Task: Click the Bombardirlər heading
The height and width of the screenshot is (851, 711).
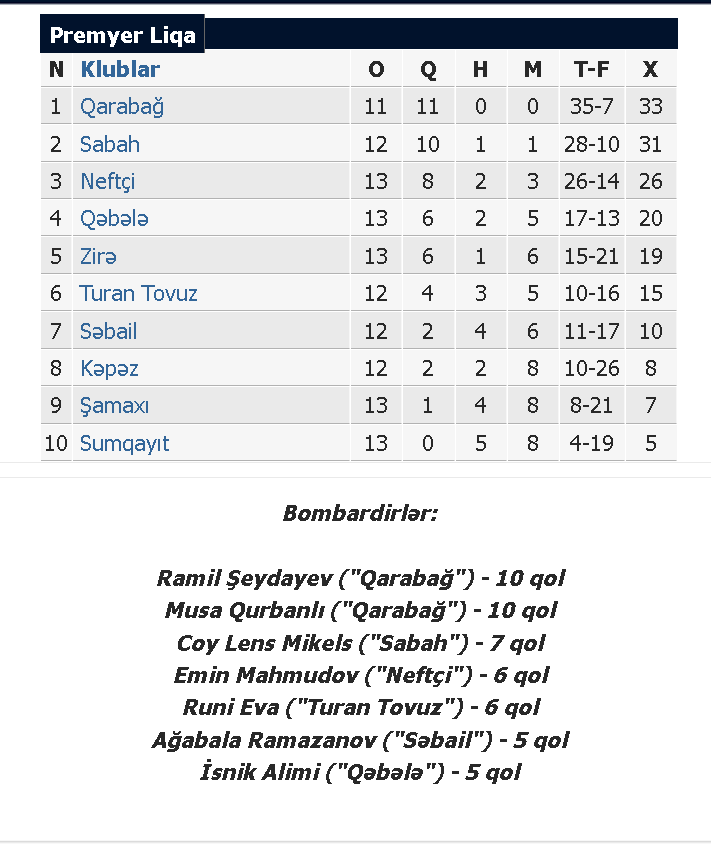Action: pyautogui.click(x=360, y=513)
